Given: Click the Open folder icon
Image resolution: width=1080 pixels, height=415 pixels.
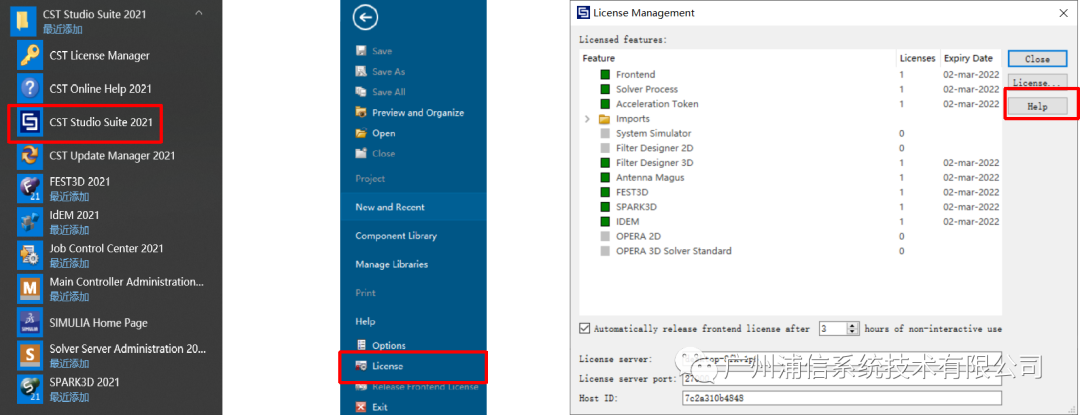Looking at the screenshot, I should coord(360,133).
